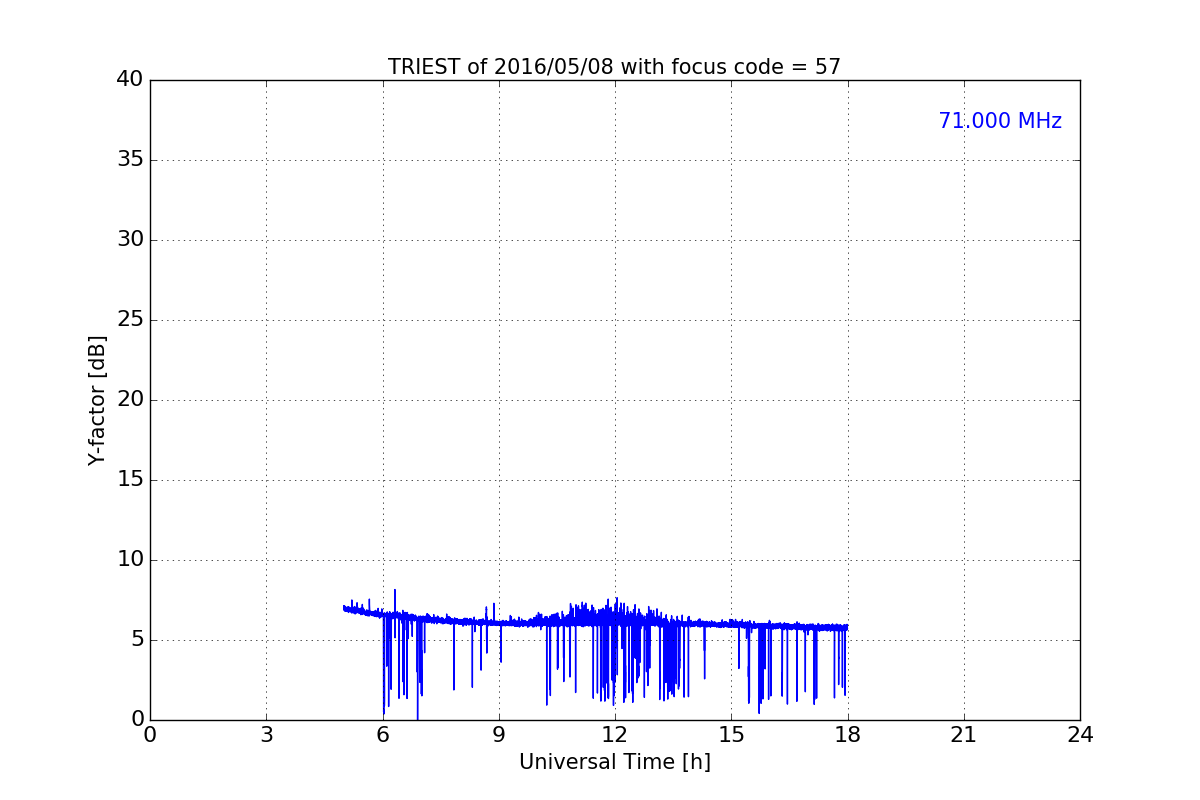Click the "Universal Time [h]" axis label

point(614,762)
